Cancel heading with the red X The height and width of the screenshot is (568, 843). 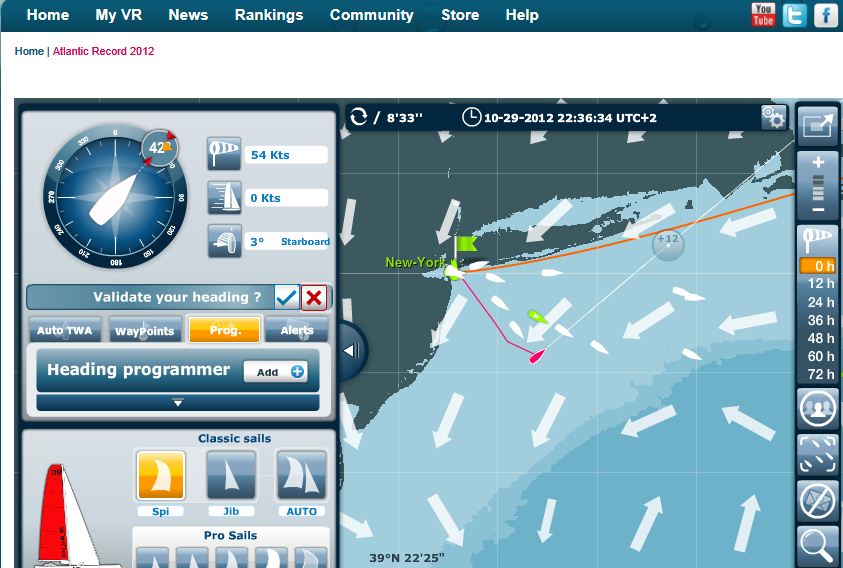point(314,297)
